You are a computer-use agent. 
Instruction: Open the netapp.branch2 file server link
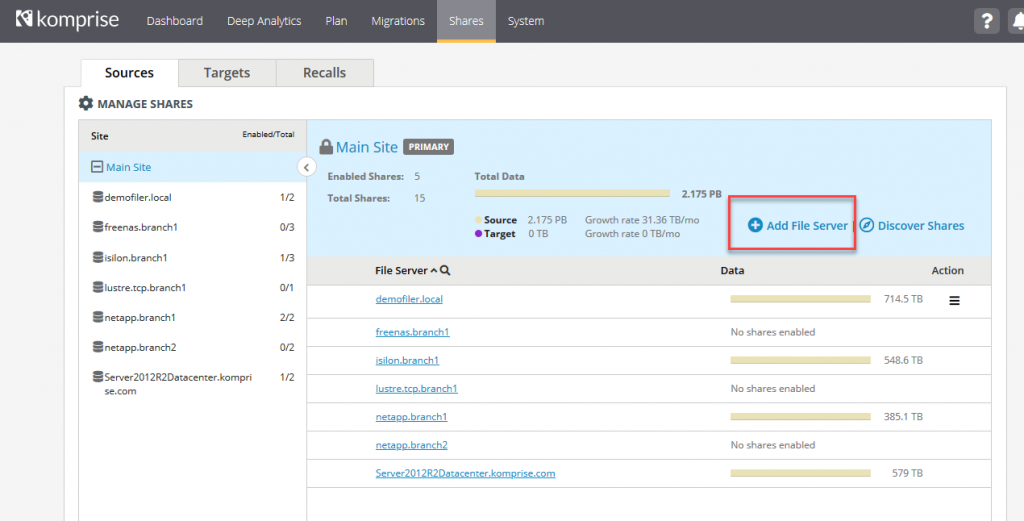(411, 445)
